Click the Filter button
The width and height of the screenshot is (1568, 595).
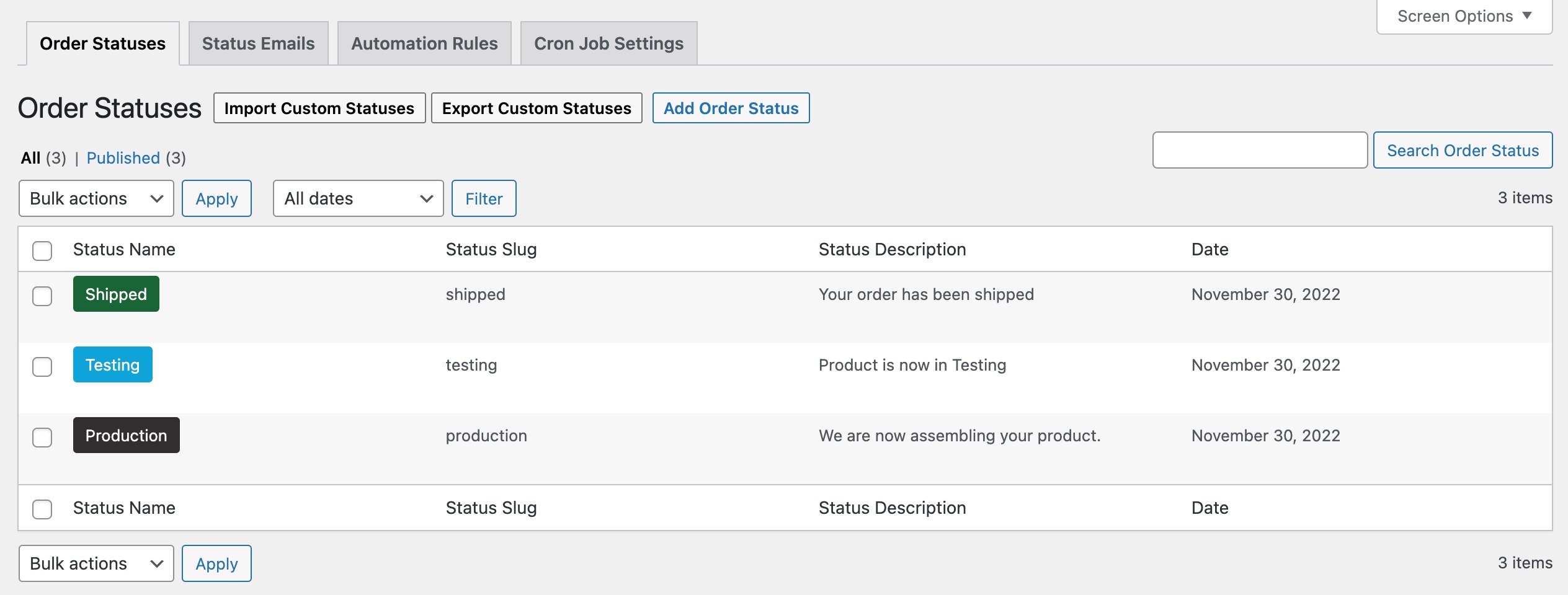484,198
